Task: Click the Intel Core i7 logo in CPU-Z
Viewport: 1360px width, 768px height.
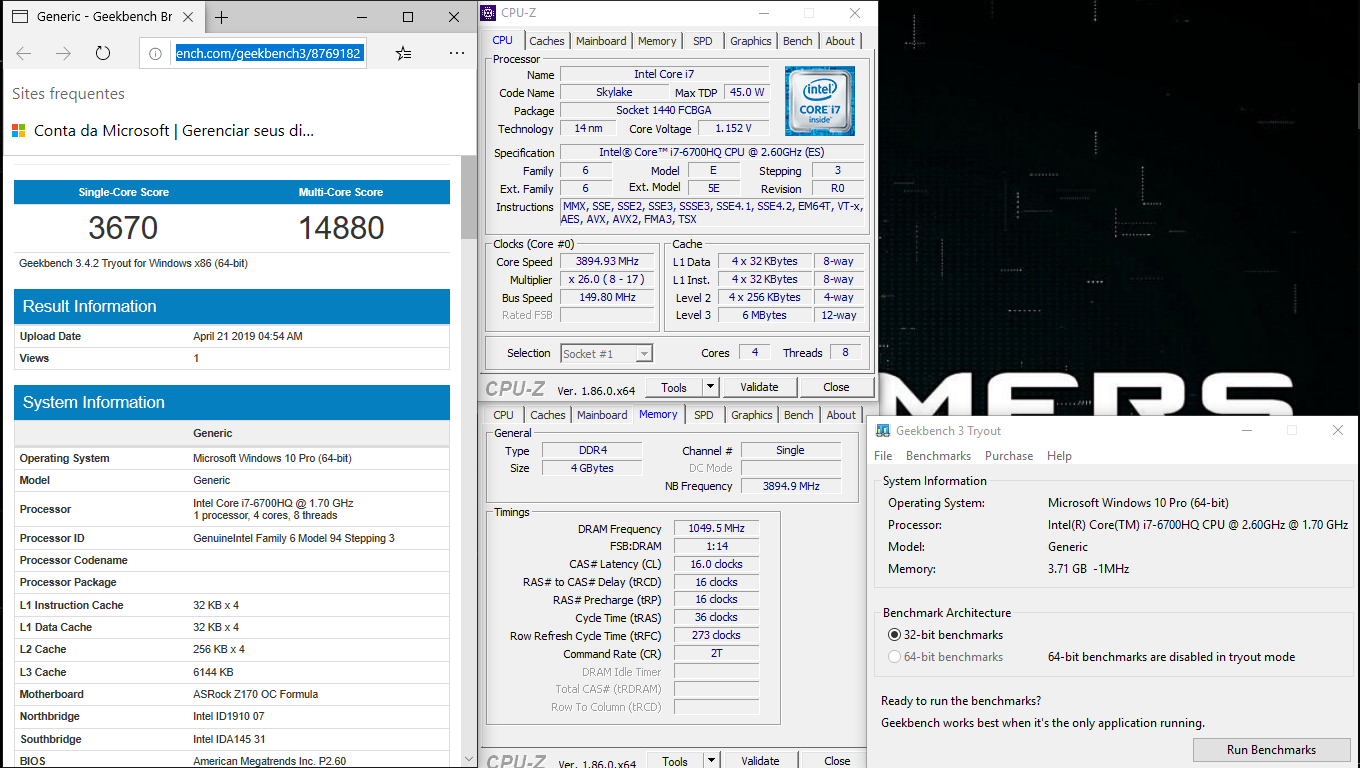Action: [820, 101]
